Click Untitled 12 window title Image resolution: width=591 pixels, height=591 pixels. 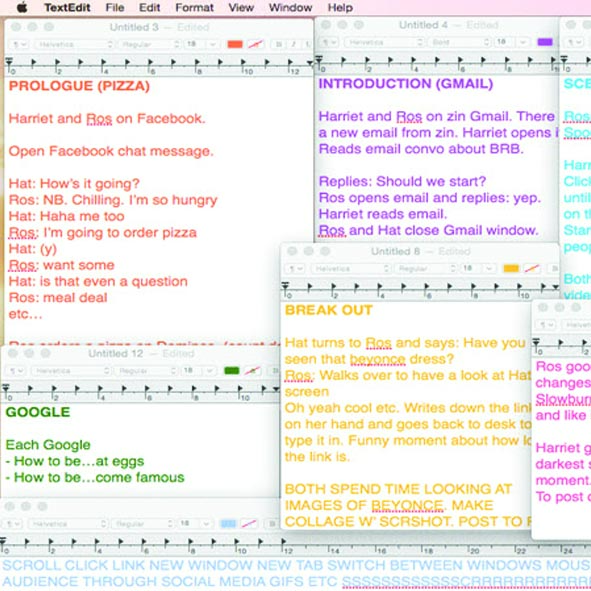[115, 354]
